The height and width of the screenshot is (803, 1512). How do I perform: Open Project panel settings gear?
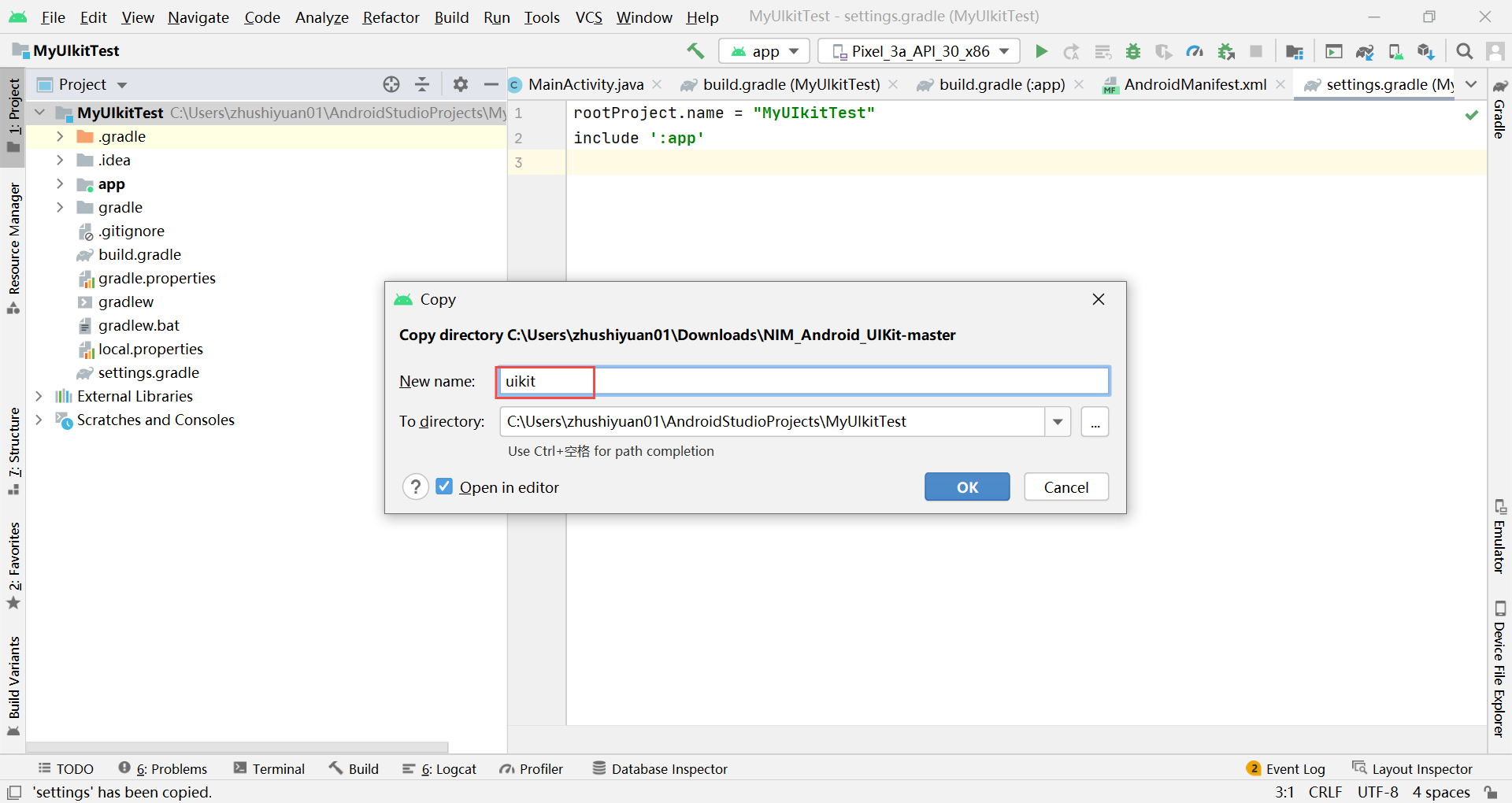click(461, 84)
